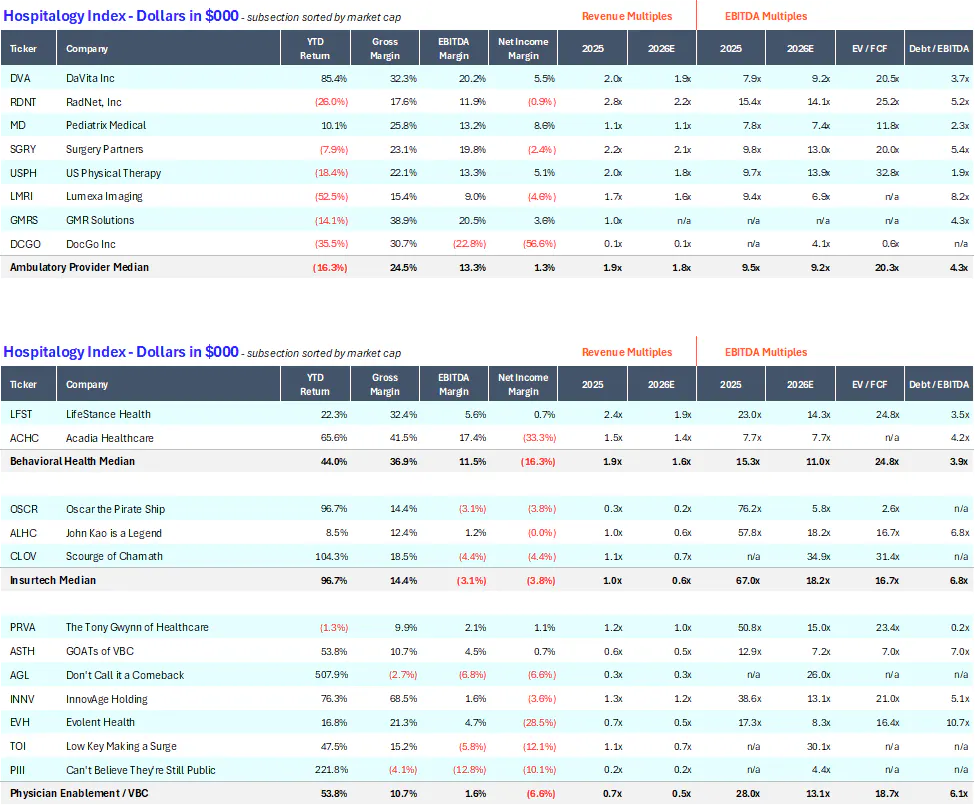
Task: Click InnovAge Holding's 68.5% Gross Margin value
Action: point(404,699)
